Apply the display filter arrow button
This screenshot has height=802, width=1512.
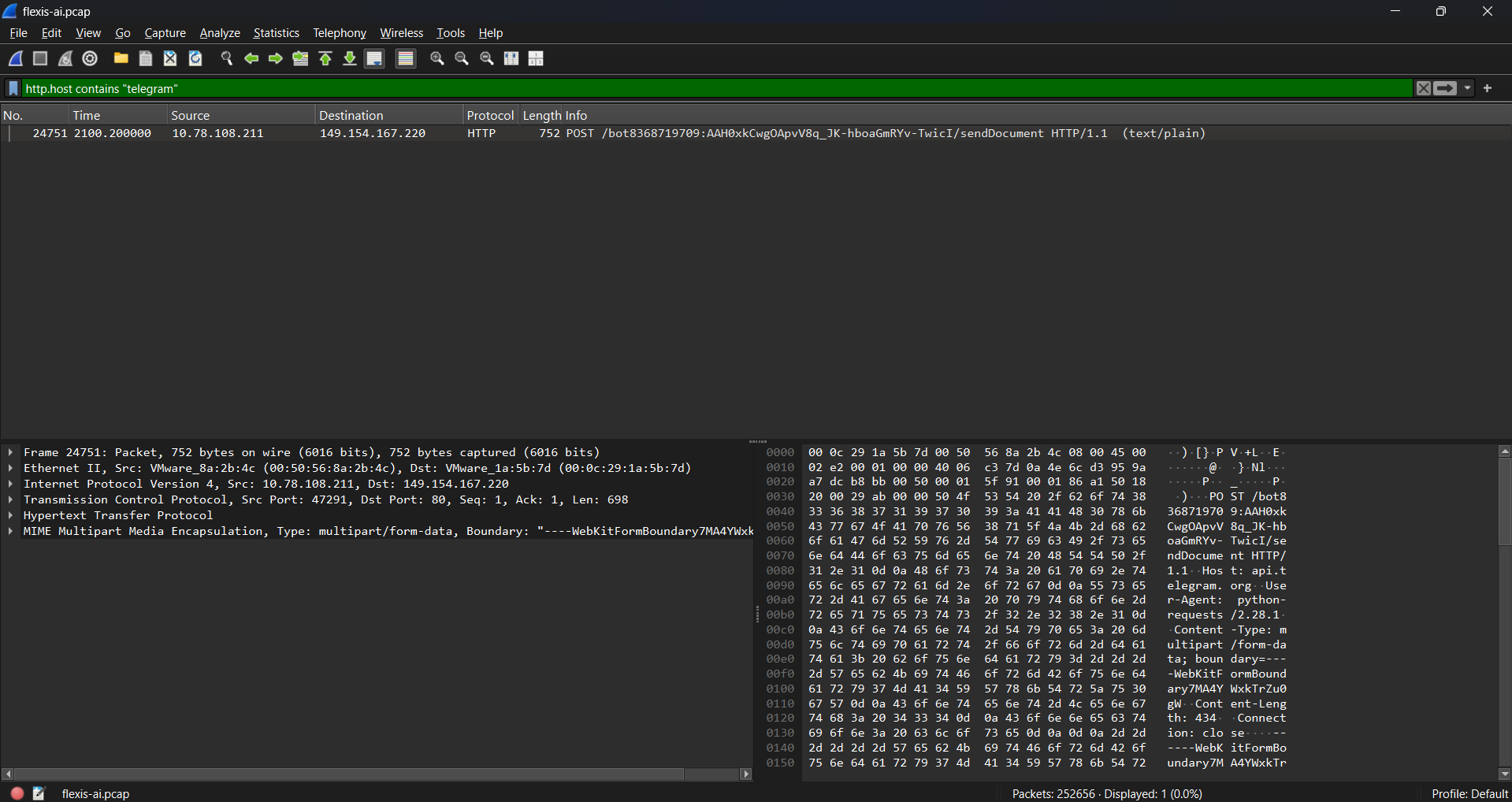click(1445, 88)
